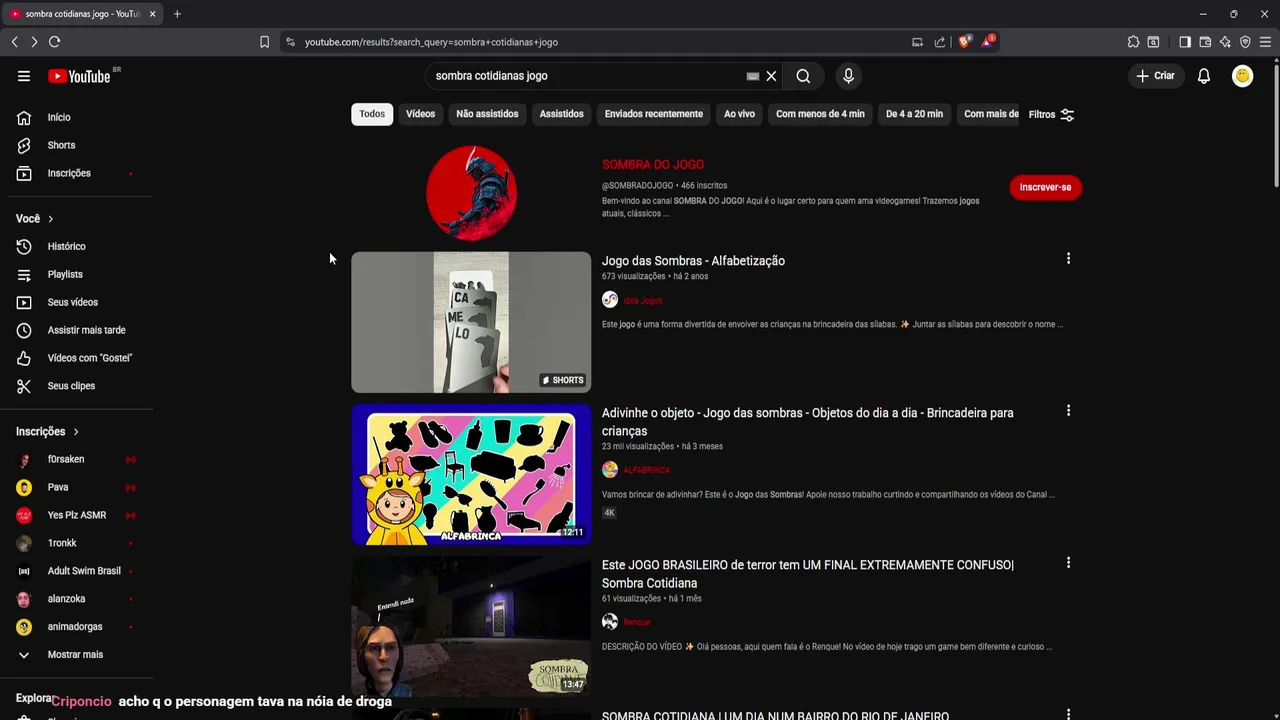The image size is (1280, 720).
Task: Open options menu for JOGO BRASILEIRO de terror
Action: pyautogui.click(x=1068, y=563)
